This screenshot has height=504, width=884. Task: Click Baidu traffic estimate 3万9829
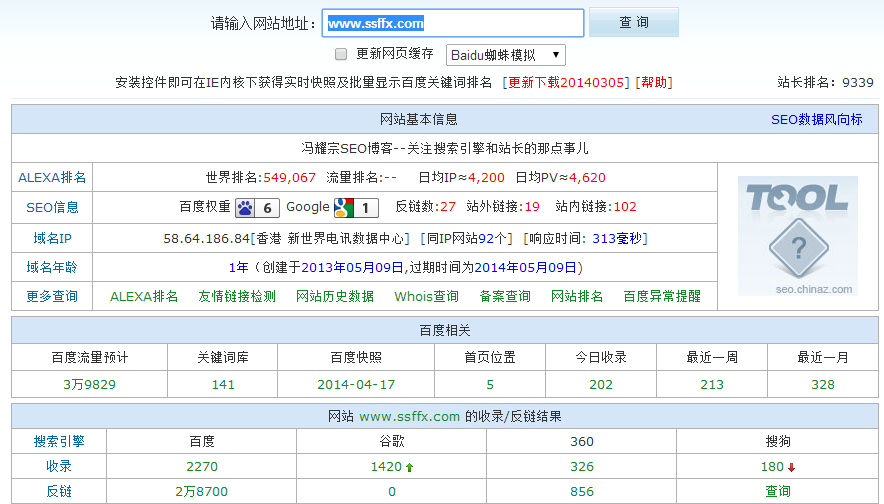(x=90, y=384)
